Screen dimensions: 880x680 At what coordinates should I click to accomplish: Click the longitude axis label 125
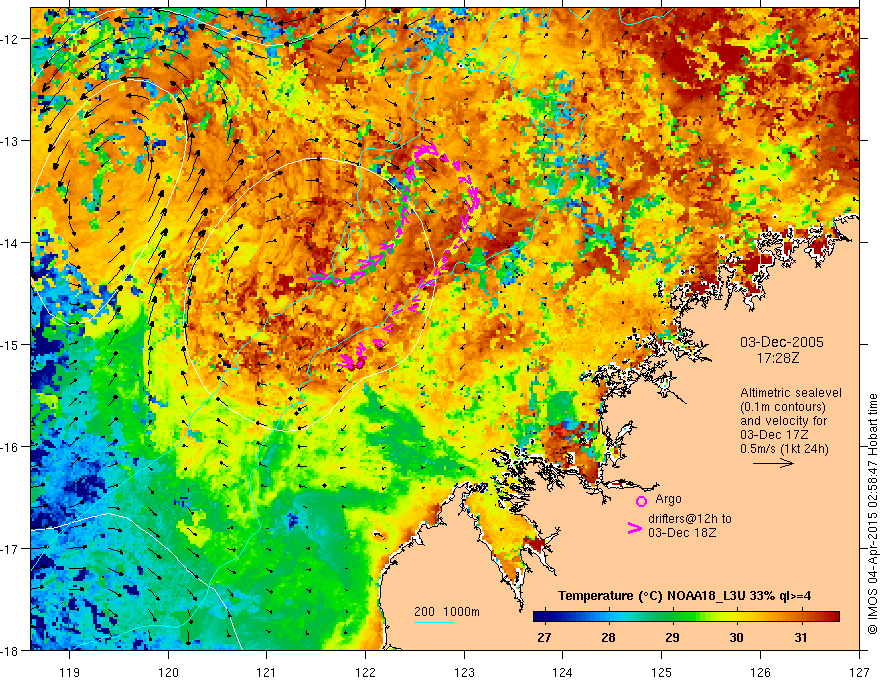coord(662,672)
